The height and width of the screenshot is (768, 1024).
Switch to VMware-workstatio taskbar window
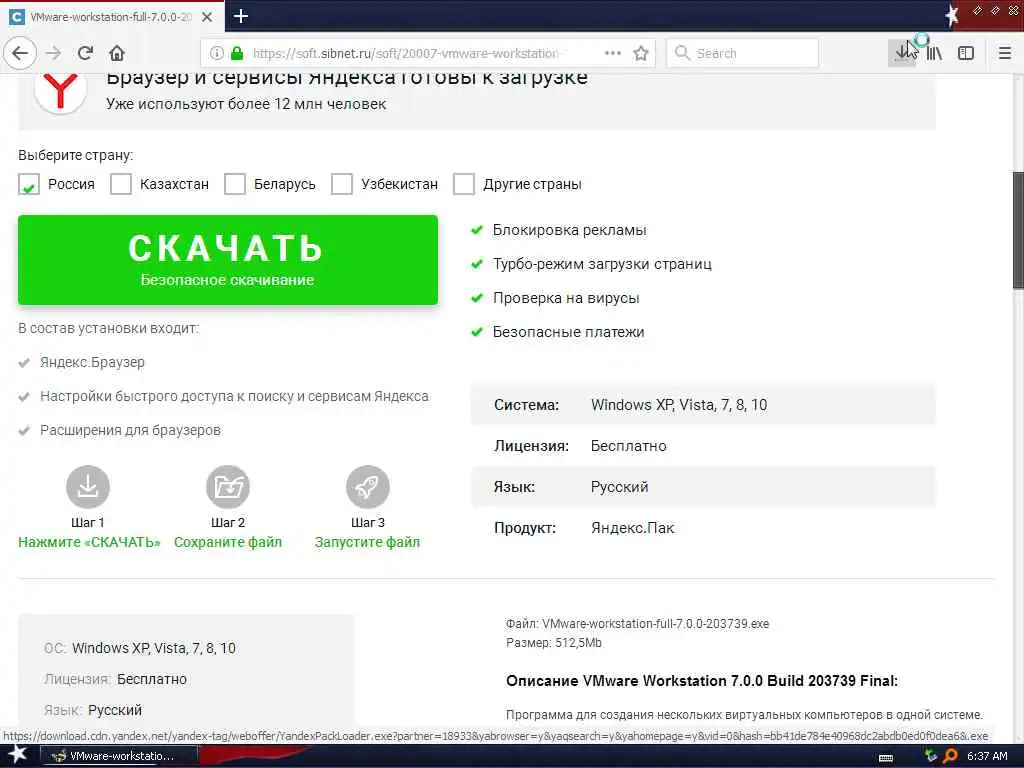coord(119,756)
